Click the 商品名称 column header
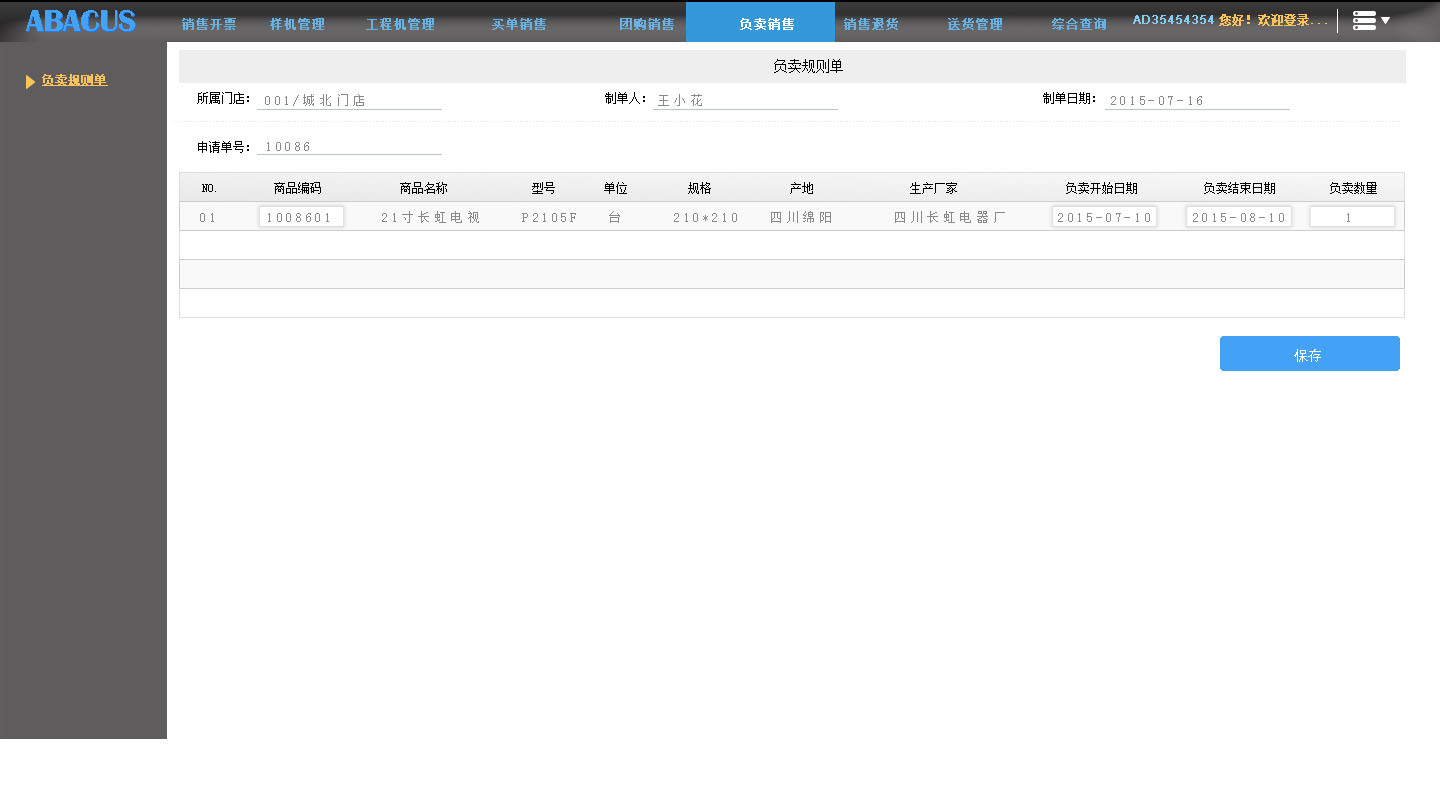The width and height of the screenshot is (1440, 800). (x=424, y=188)
